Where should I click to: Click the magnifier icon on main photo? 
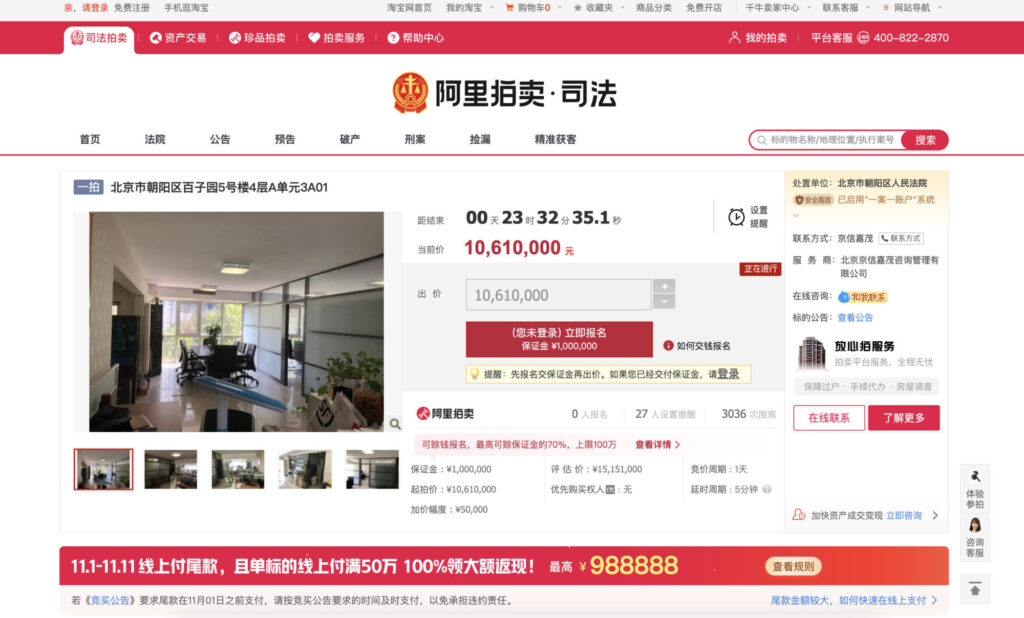point(395,424)
